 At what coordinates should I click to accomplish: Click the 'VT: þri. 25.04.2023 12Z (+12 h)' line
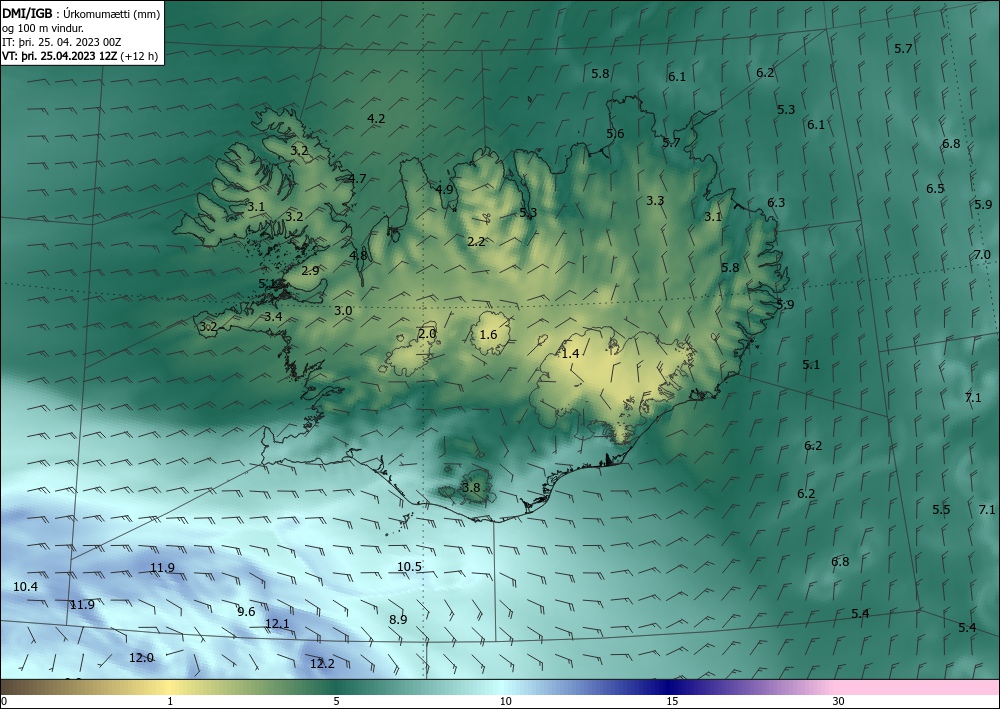coord(80,56)
